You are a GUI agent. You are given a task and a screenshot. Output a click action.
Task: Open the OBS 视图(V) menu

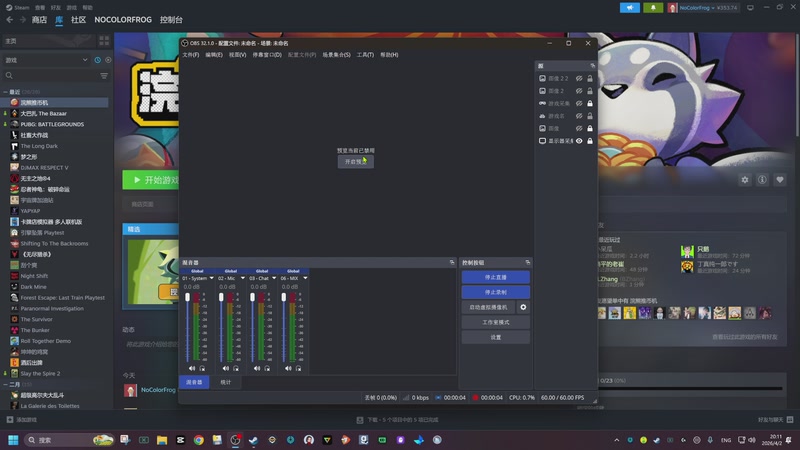237,55
